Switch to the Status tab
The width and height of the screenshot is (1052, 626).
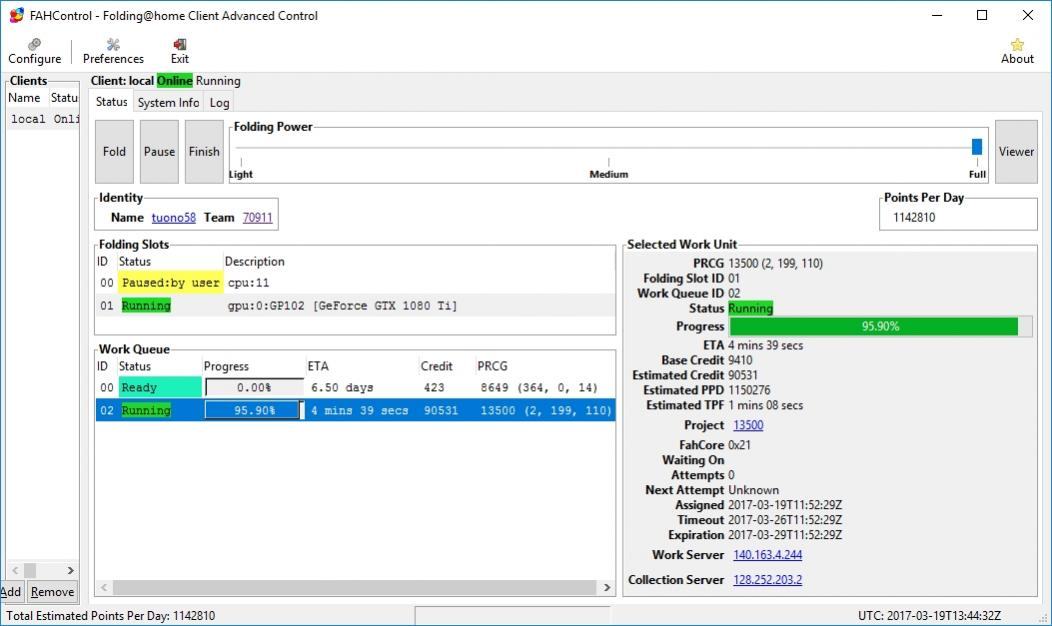[x=111, y=102]
